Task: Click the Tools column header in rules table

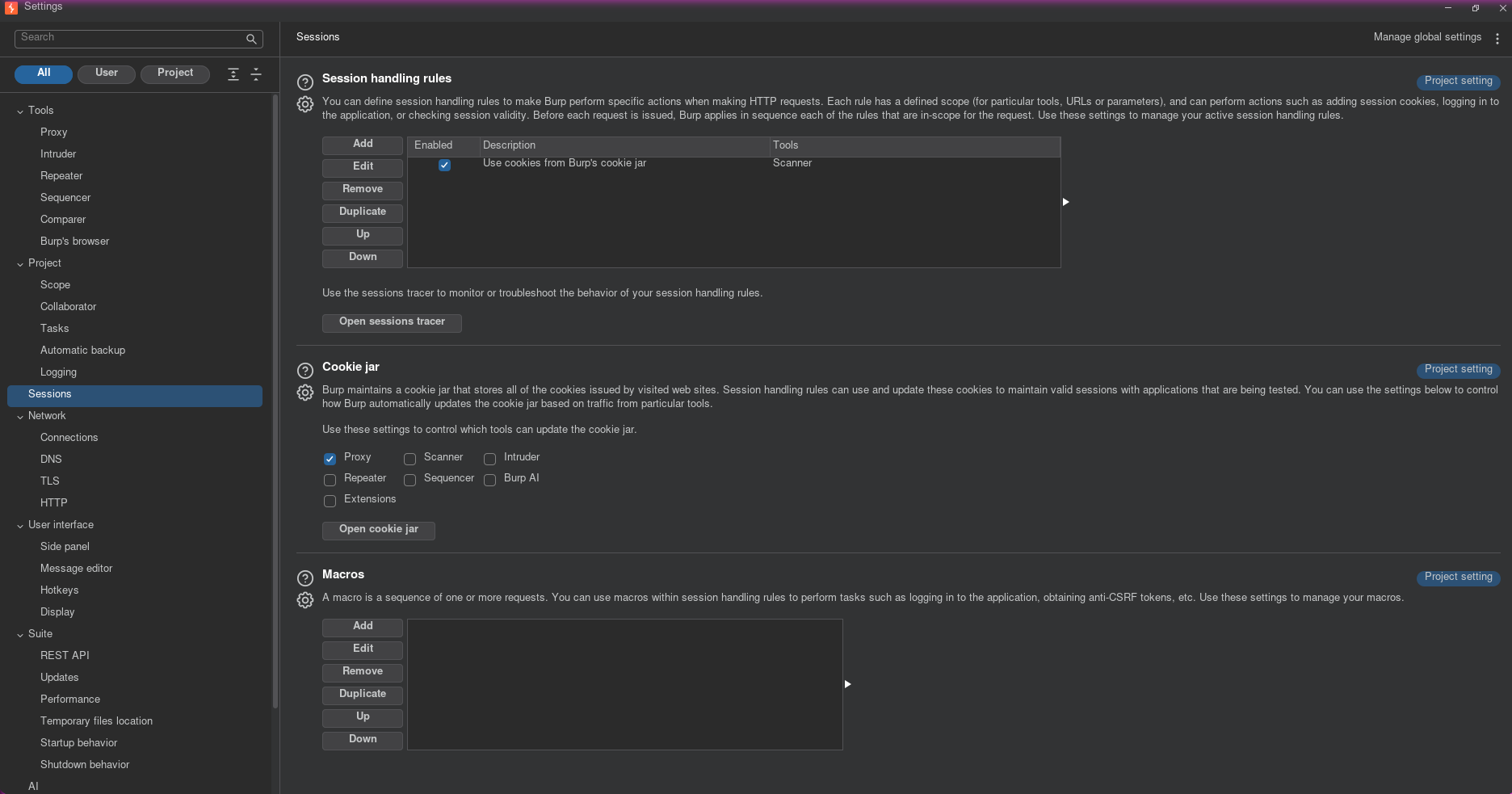Action: coord(914,146)
